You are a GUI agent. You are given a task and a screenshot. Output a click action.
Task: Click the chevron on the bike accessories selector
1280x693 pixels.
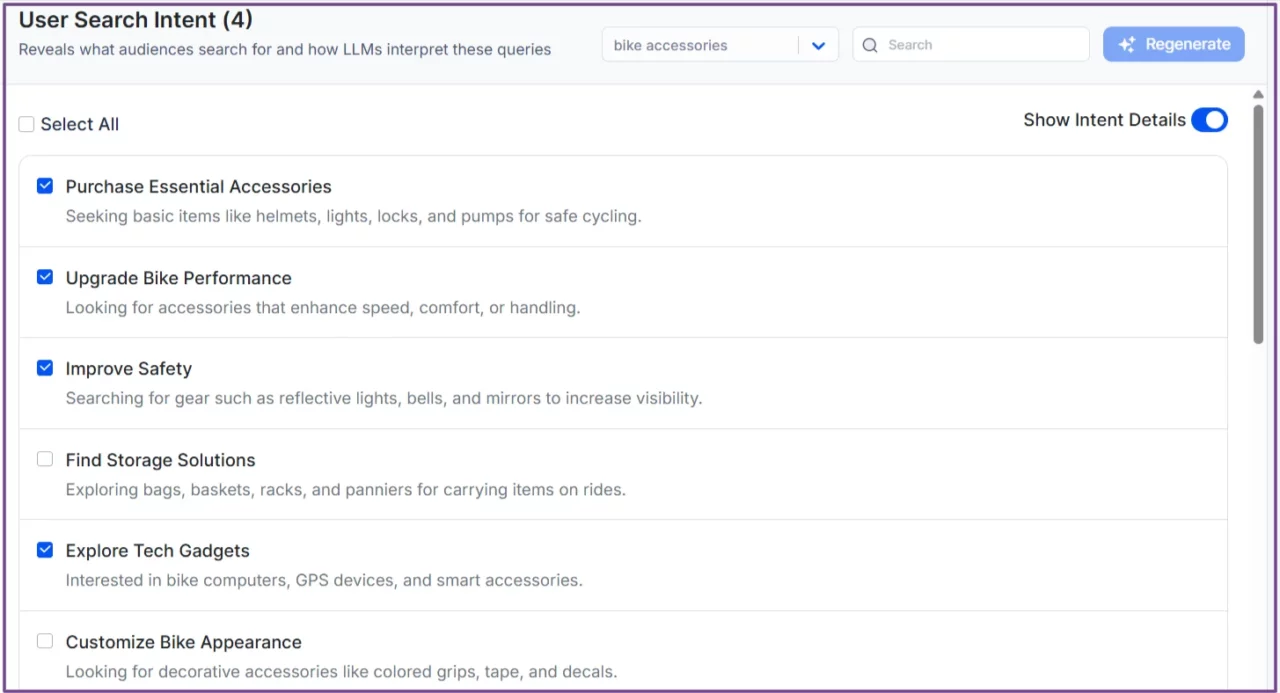[x=818, y=45]
